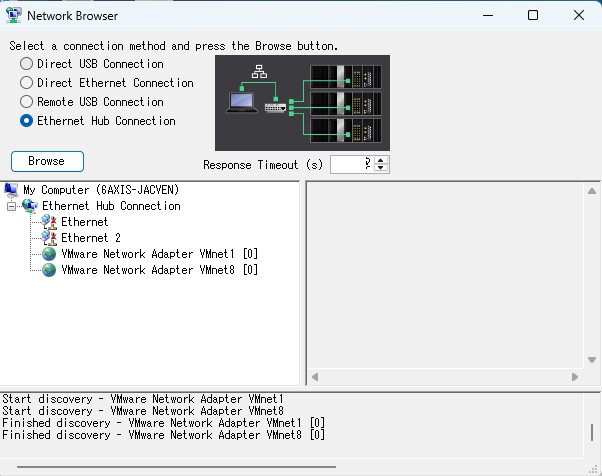Click the Response Timeout input field
602x476 pixels.
pos(351,164)
